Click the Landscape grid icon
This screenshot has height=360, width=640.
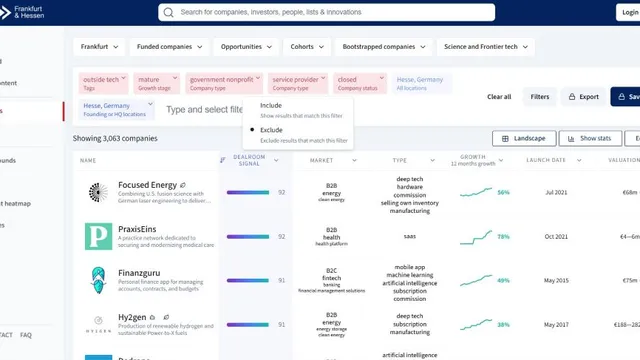coord(505,138)
